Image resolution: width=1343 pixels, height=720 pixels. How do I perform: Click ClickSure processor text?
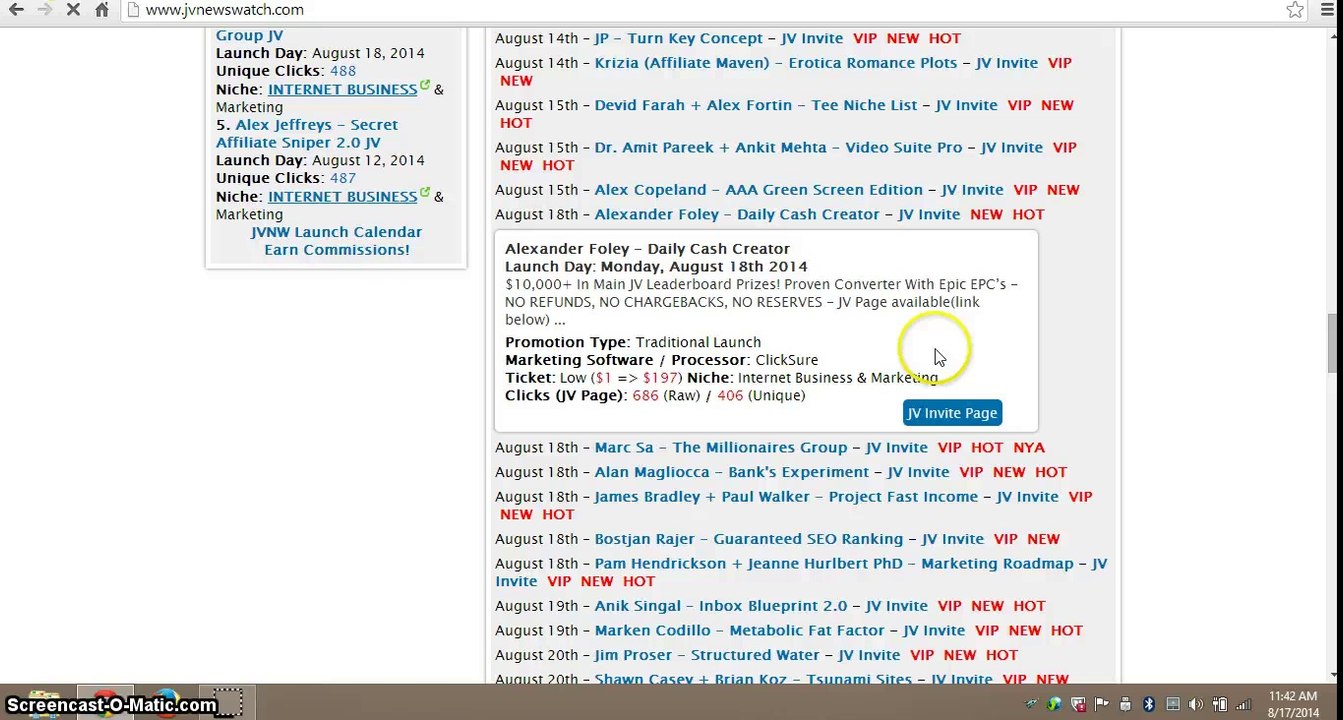click(x=787, y=360)
